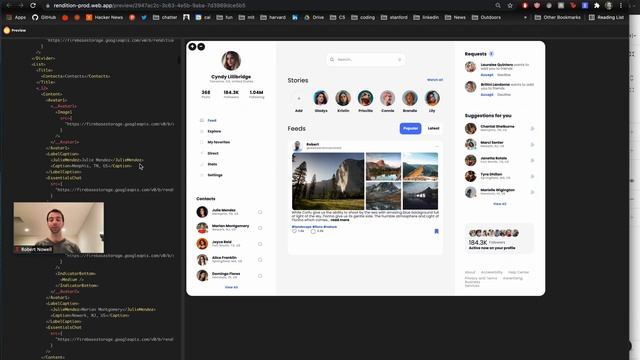Screen dimensions: 640x360
Task: Open the Chrome three-dot menu
Action: pyautogui.click(x=621, y=5)
